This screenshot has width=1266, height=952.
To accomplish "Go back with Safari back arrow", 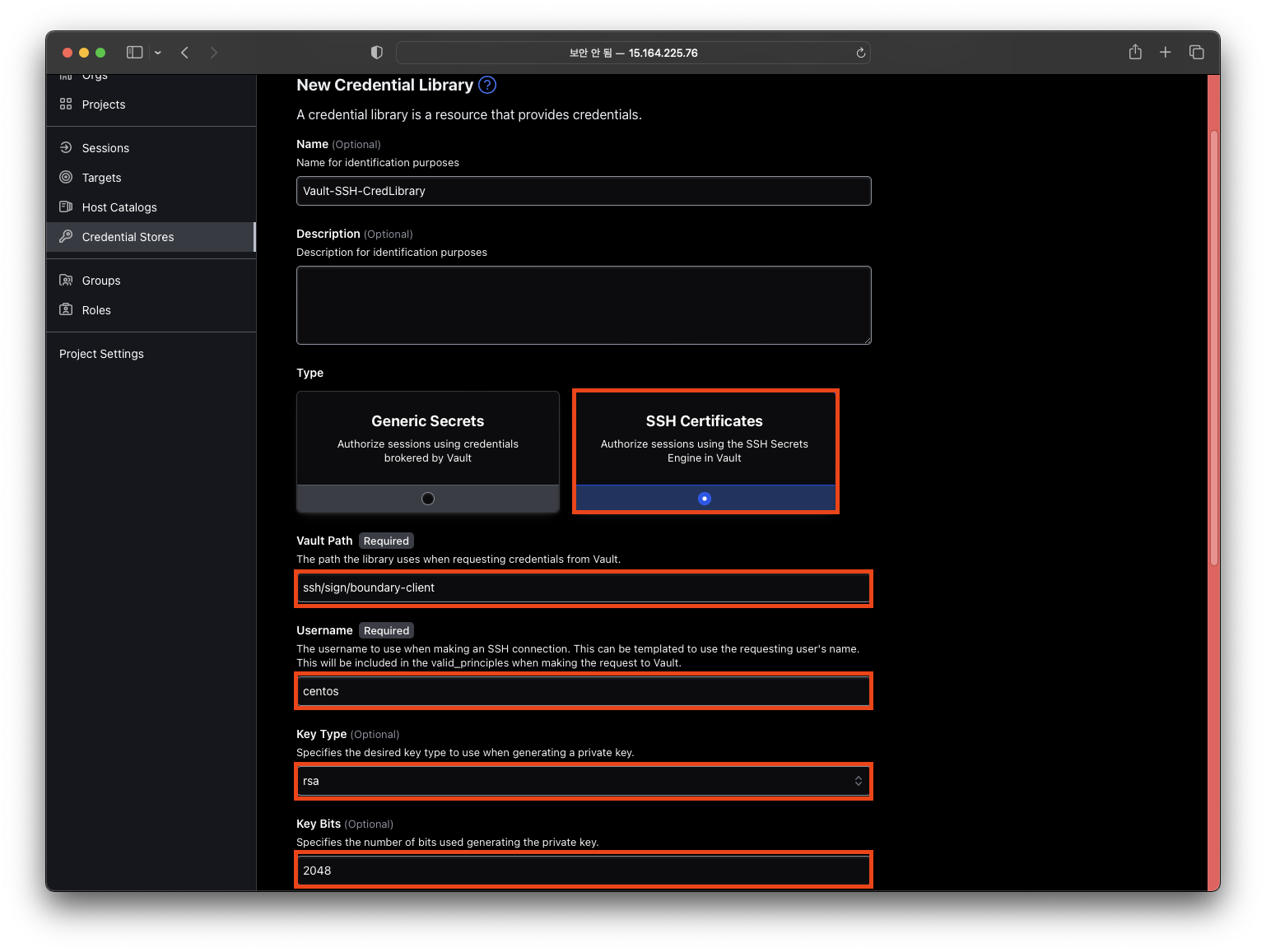I will tap(185, 52).
